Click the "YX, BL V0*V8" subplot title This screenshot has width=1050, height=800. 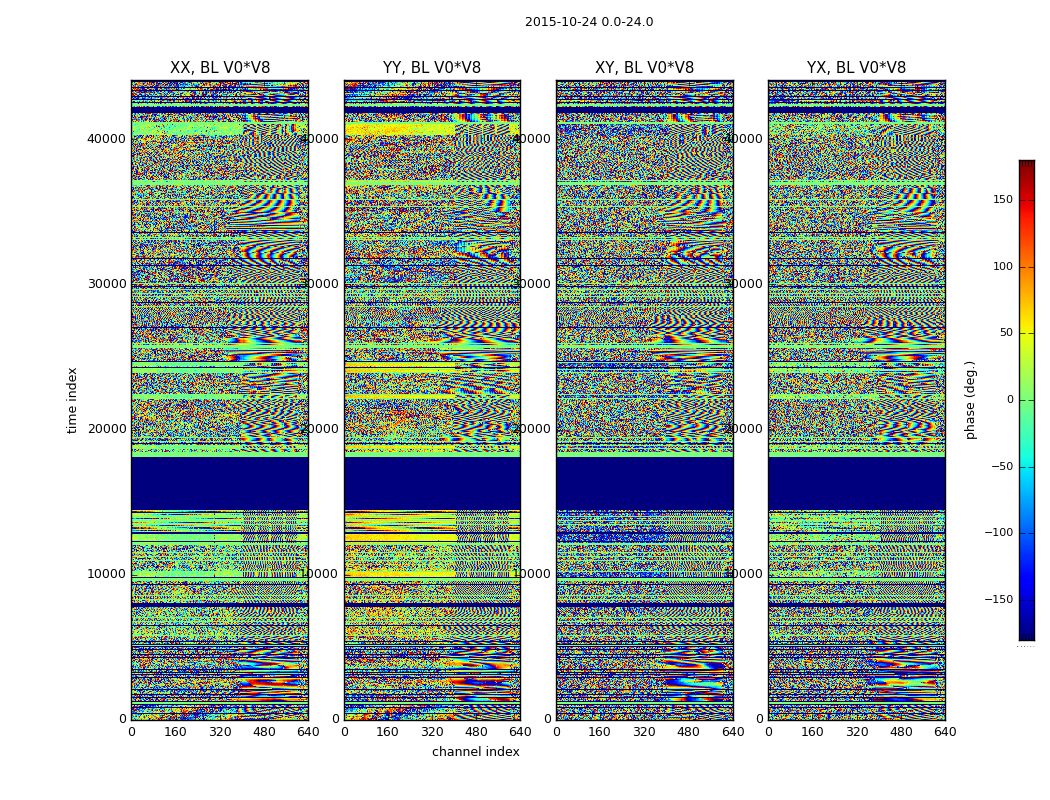(x=856, y=68)
